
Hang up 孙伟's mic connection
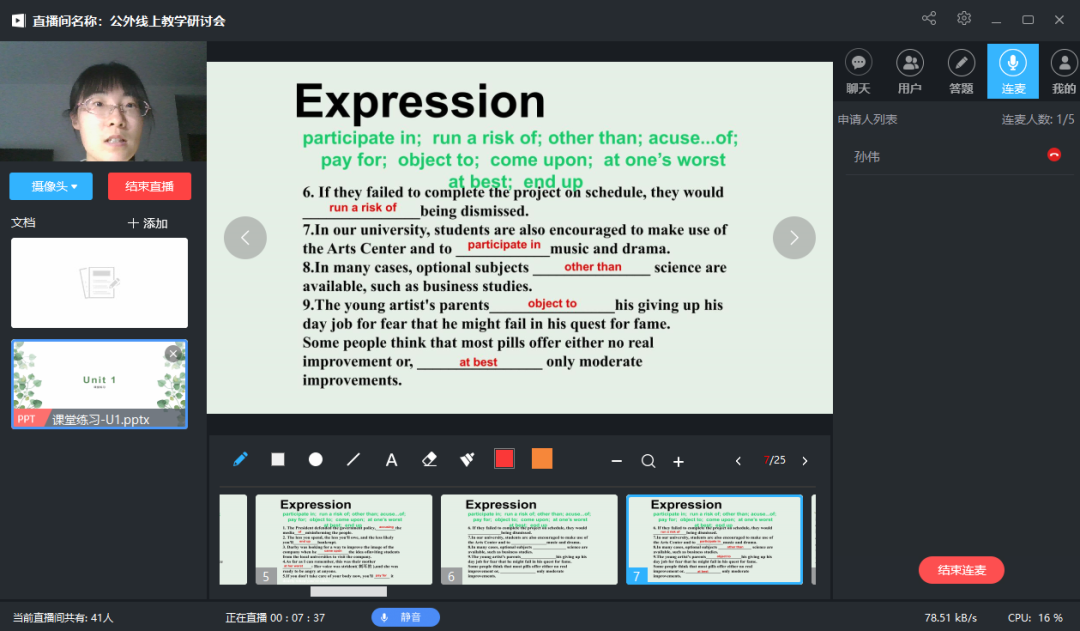pyautogui.click(x=1053, y=155)
